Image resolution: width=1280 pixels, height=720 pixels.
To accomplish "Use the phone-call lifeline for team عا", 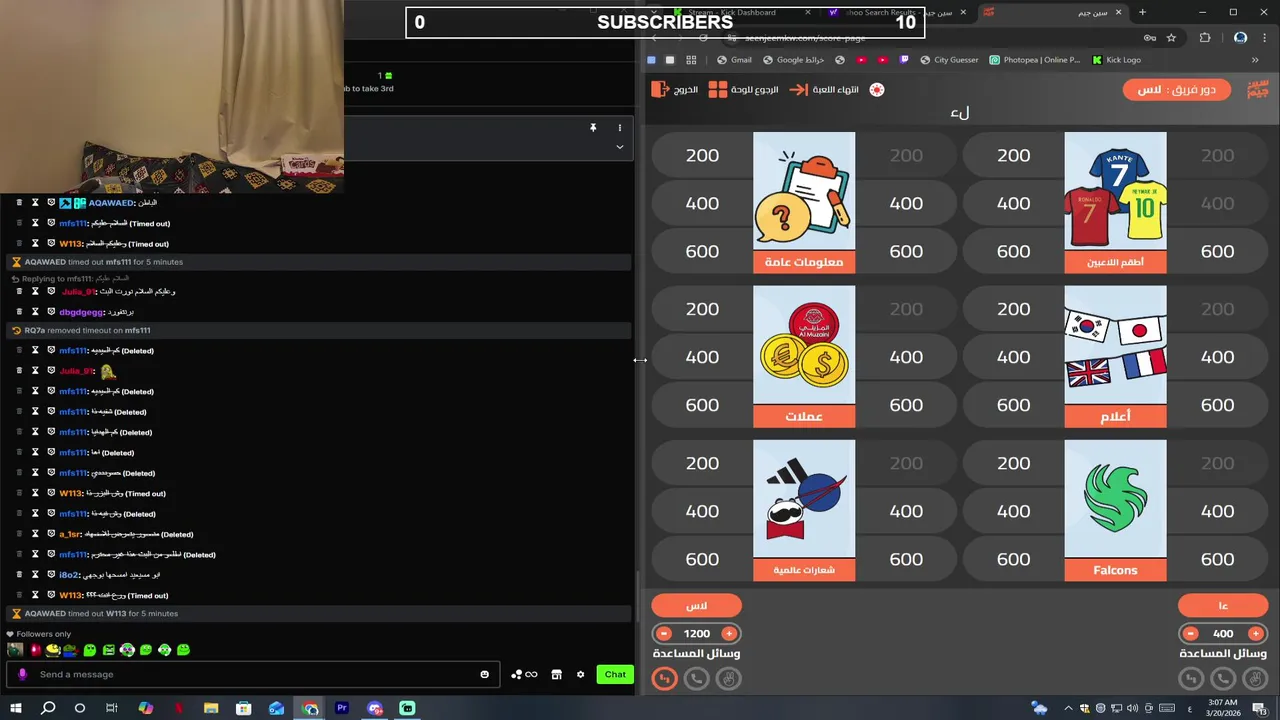I will coord(1223,678).
